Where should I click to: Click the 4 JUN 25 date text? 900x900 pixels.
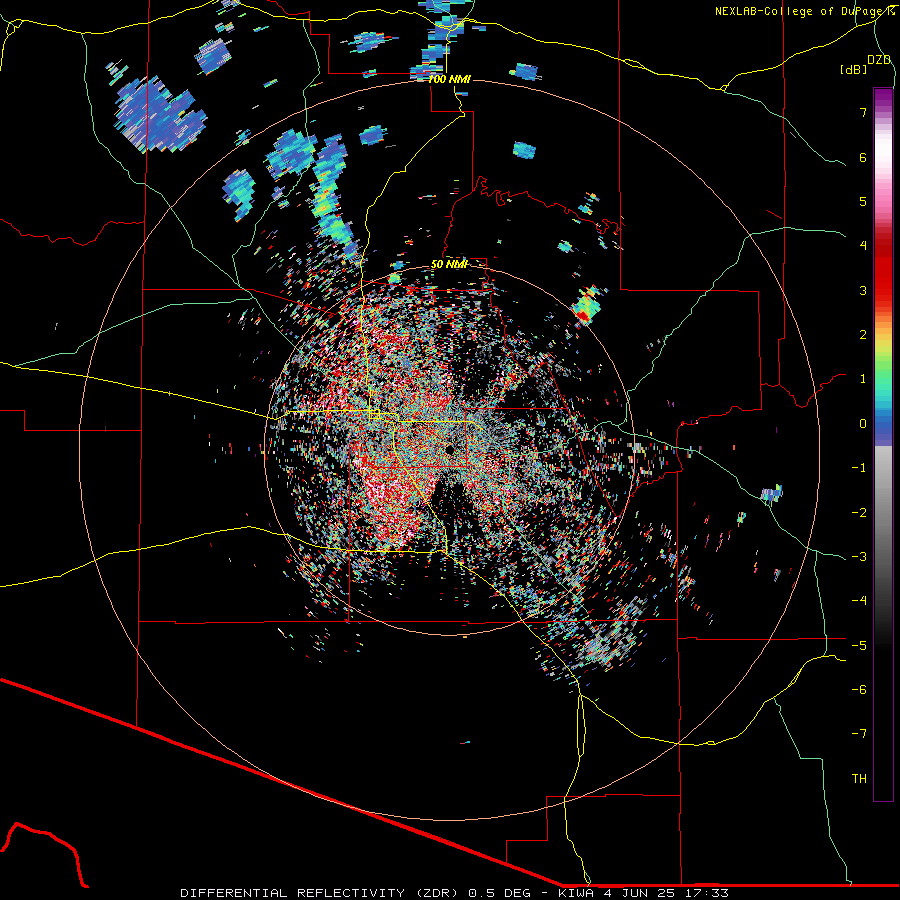(638, 893)
